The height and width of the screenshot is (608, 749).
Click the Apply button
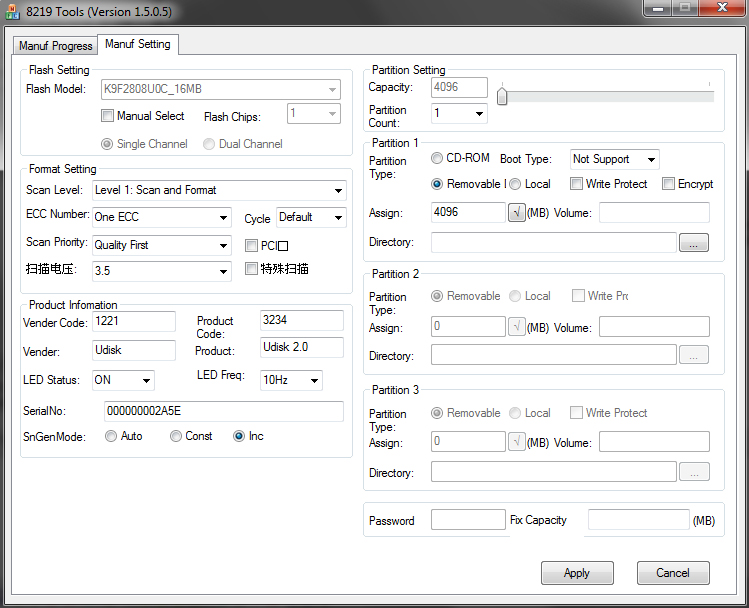pyautogui.click(x=577, y=573)
